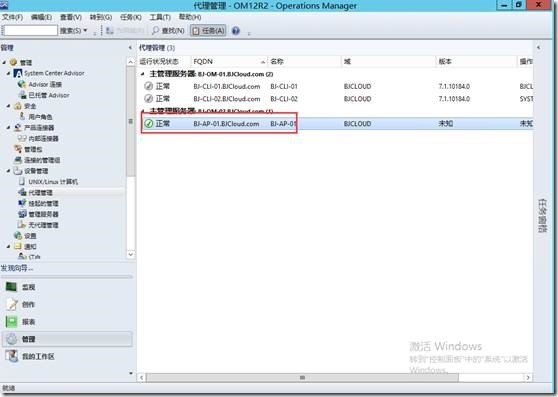Viewport: 558px width, 397px height.
Task: Open the 挂起的管理 node icon
Action: pyautogui.click(x=22, y=203)
